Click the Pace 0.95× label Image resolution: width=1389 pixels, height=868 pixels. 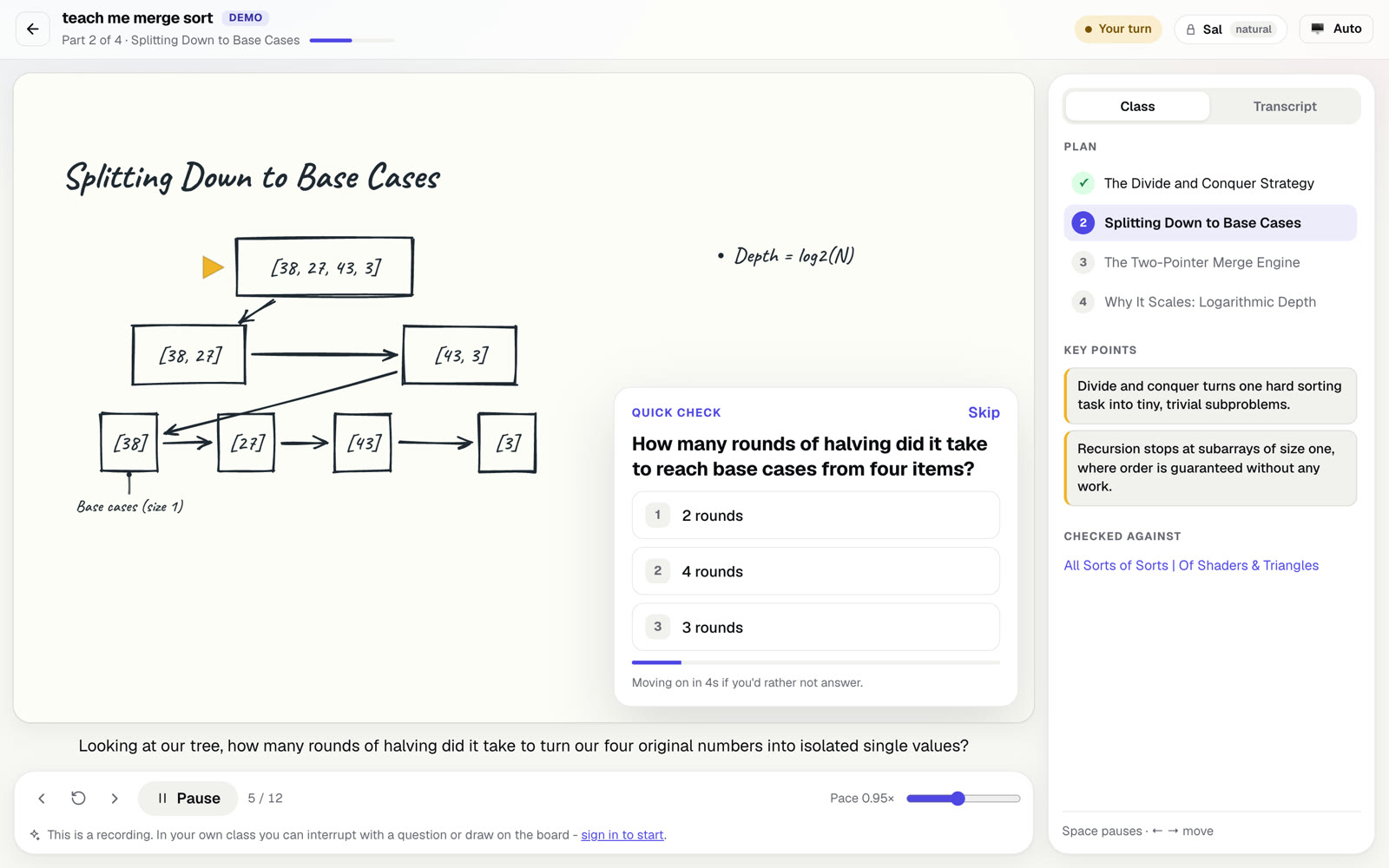click(861, 799)
